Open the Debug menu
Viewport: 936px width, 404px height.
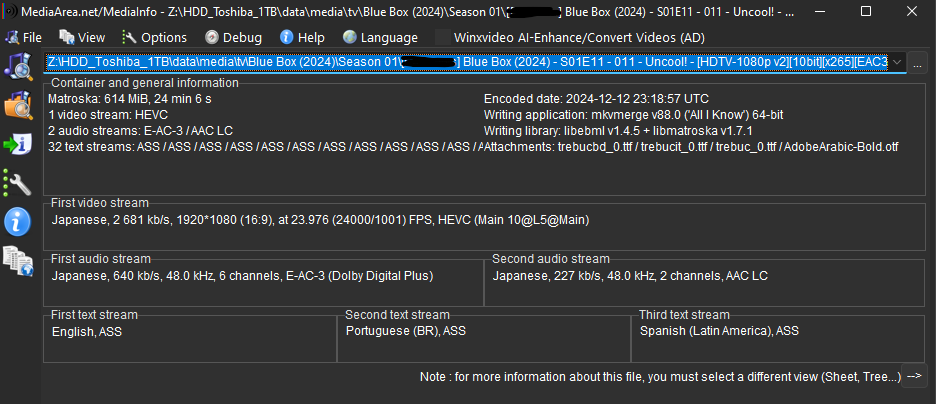(233, 37)
